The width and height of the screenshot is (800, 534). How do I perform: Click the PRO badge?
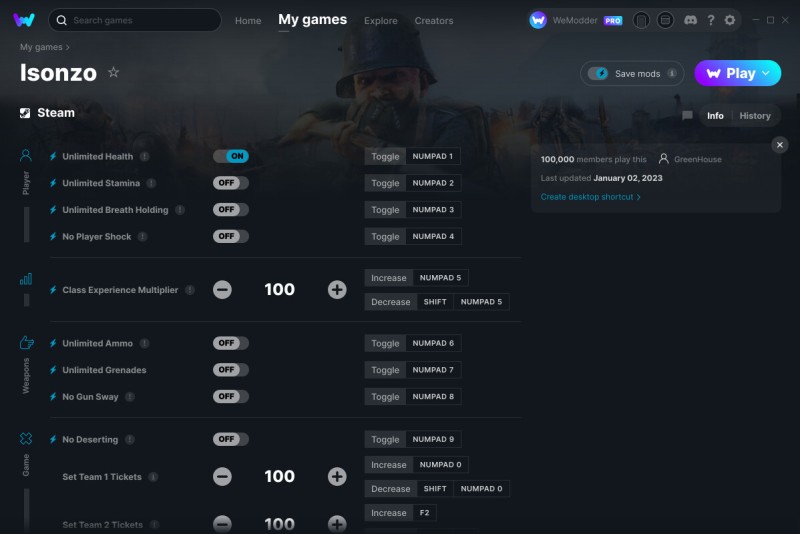tap(613, 20)
